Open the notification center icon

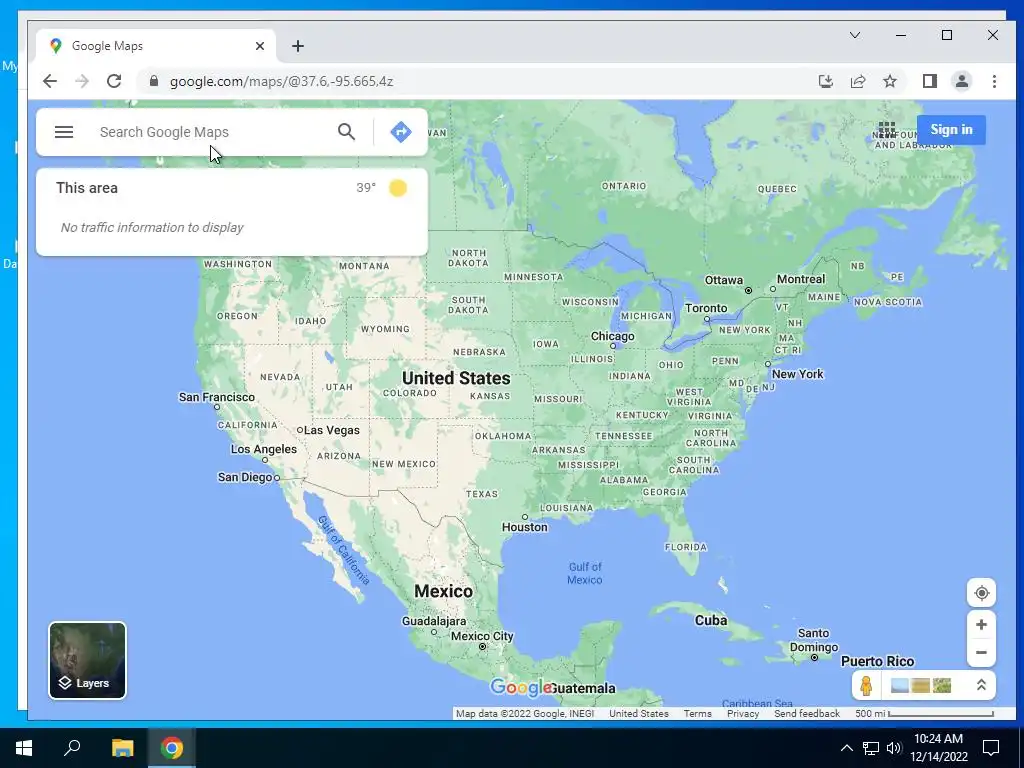point(991,748)
